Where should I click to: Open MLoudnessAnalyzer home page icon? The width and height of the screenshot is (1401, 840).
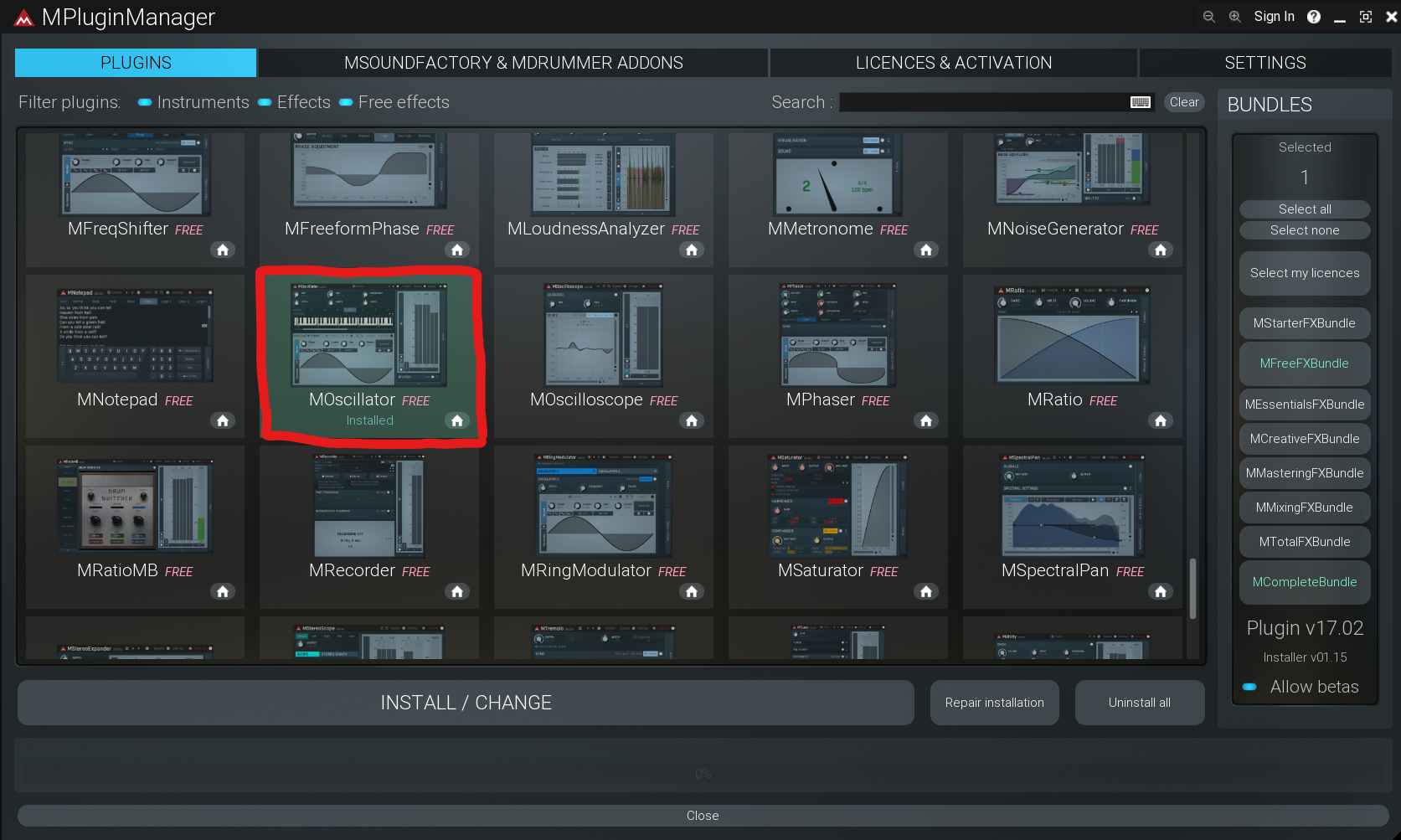[x=692, y=250]
